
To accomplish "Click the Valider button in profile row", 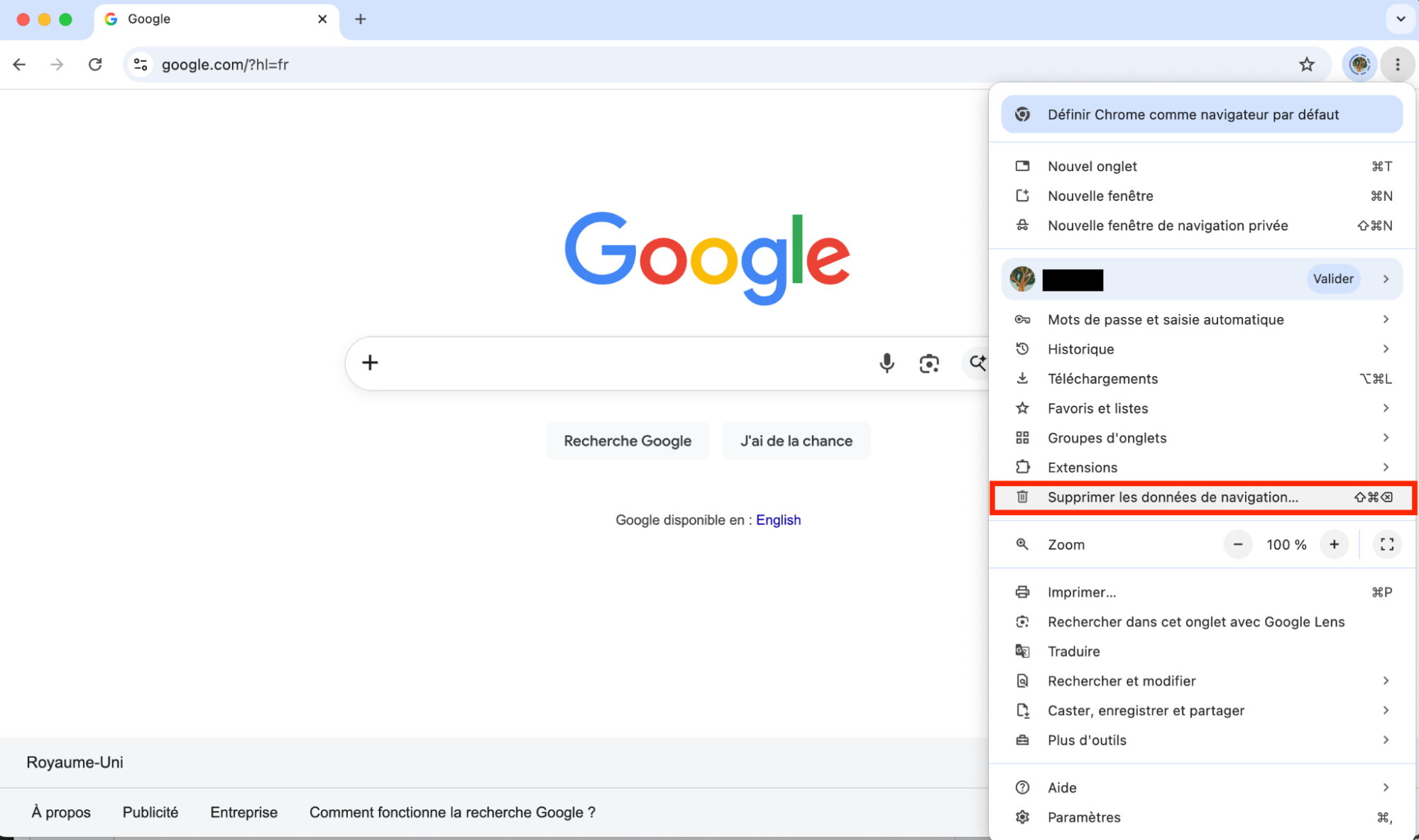I will click(1333, 279).
